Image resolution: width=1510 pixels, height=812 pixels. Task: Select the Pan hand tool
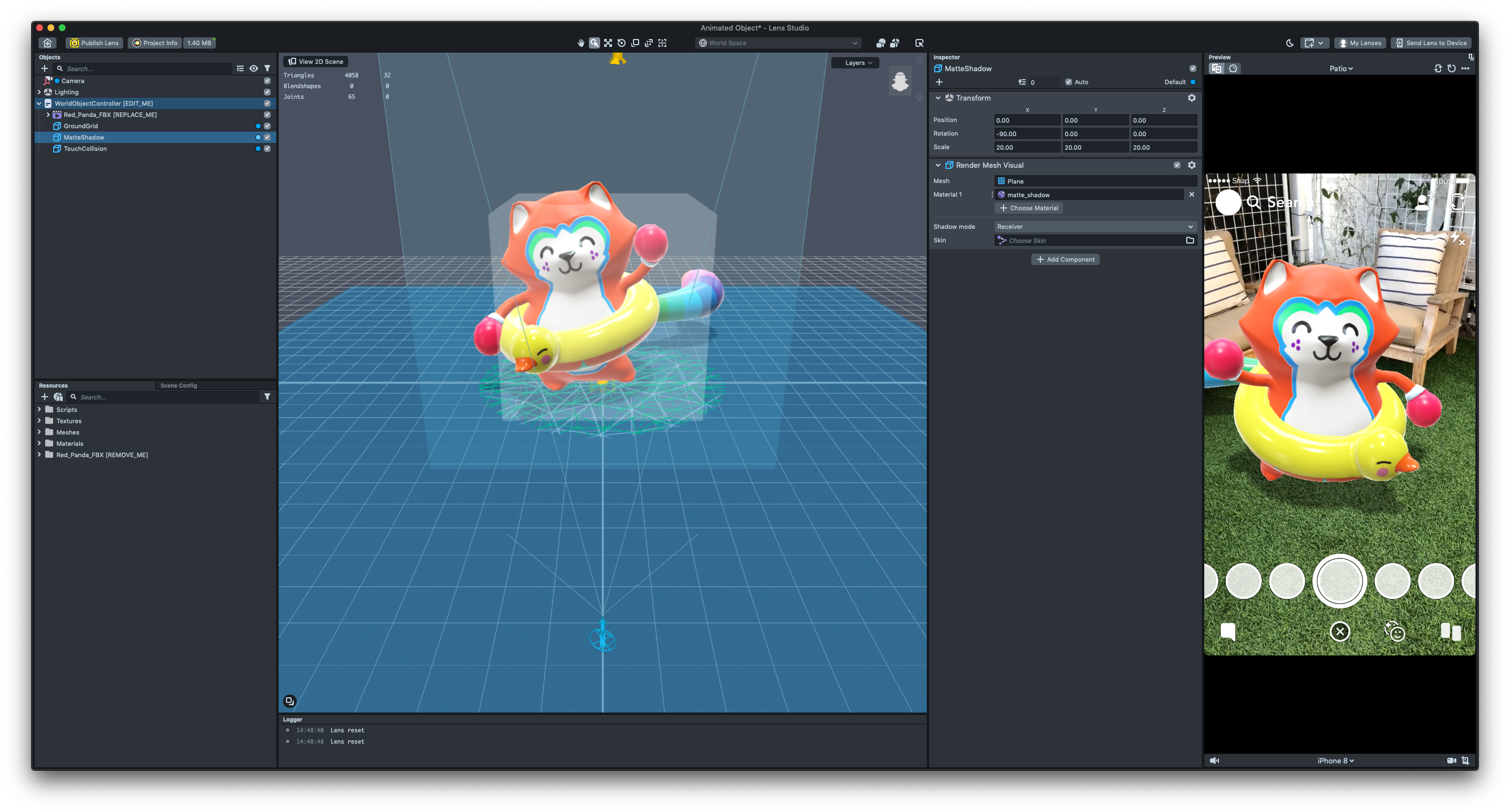pyautogui.click(x=580, y=43)
